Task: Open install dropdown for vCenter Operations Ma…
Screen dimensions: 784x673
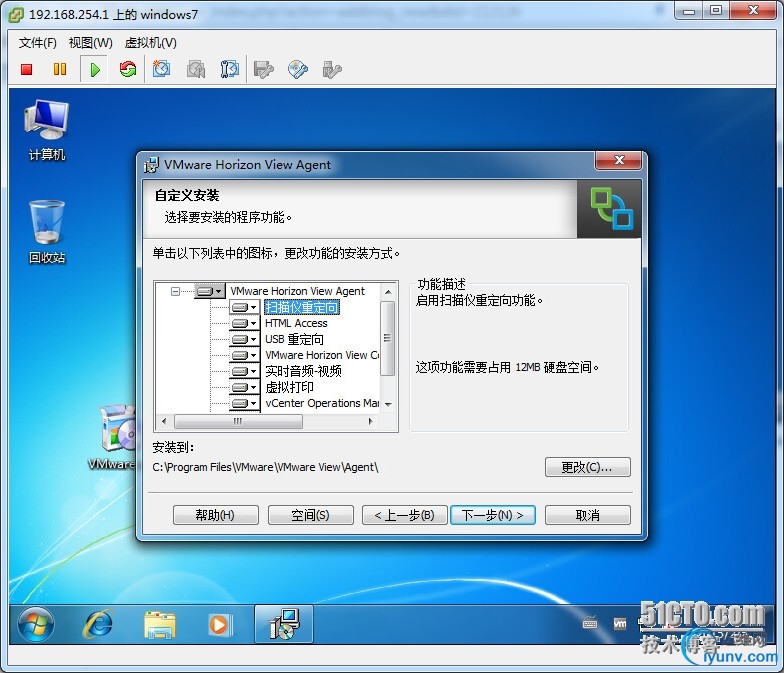Action: (244, 403)
